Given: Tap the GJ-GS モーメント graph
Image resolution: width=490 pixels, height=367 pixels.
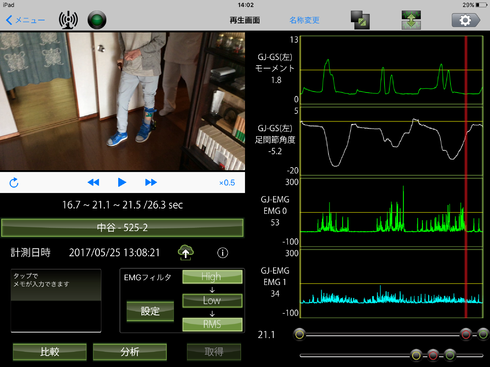Looking at the screenshot, I should [x=392, y=70].
